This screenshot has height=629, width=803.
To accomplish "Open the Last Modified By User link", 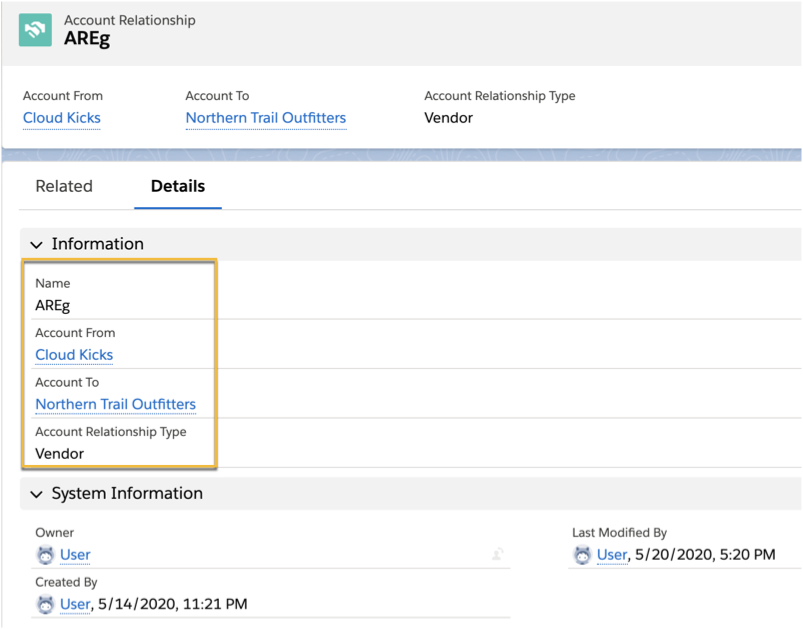I will (612, 555).
